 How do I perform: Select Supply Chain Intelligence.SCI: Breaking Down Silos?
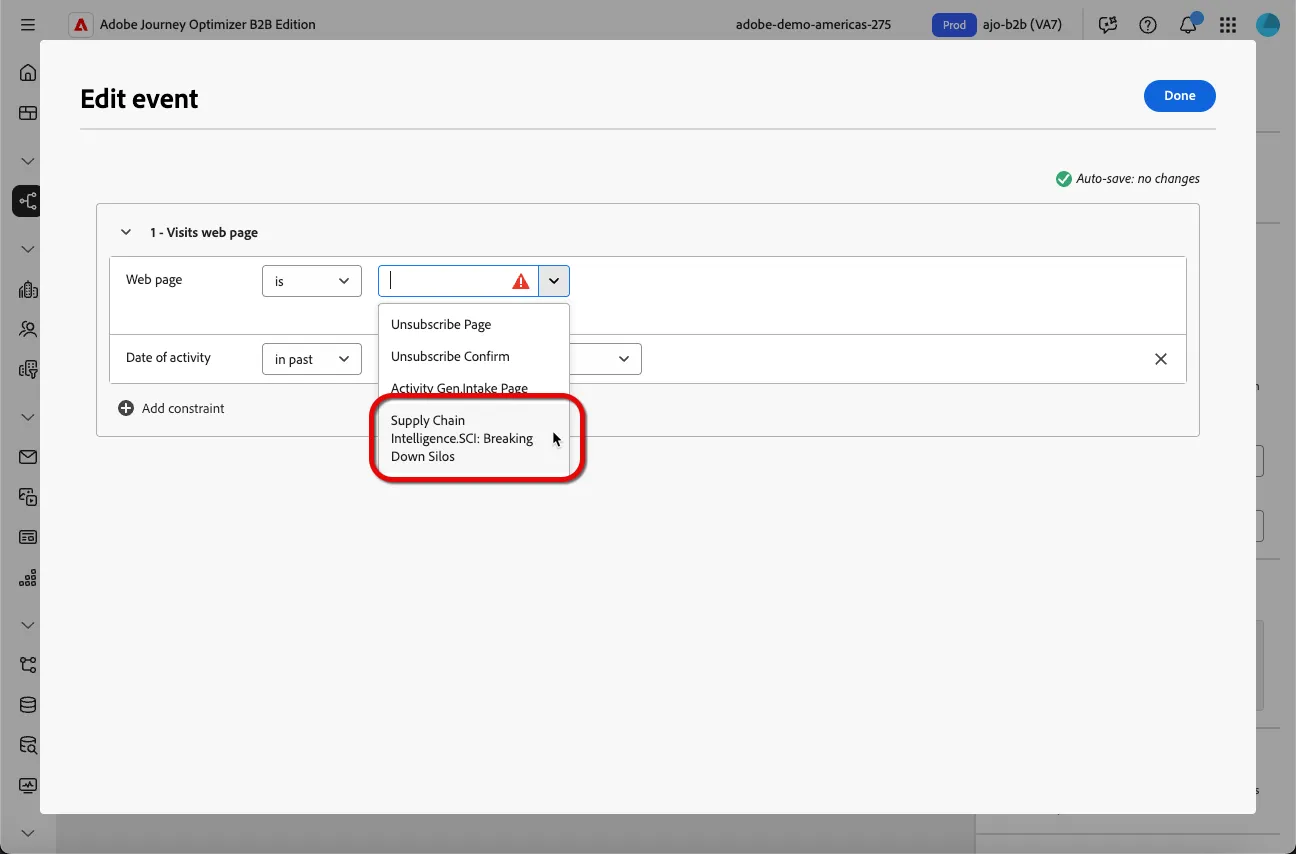coord(474,438)
